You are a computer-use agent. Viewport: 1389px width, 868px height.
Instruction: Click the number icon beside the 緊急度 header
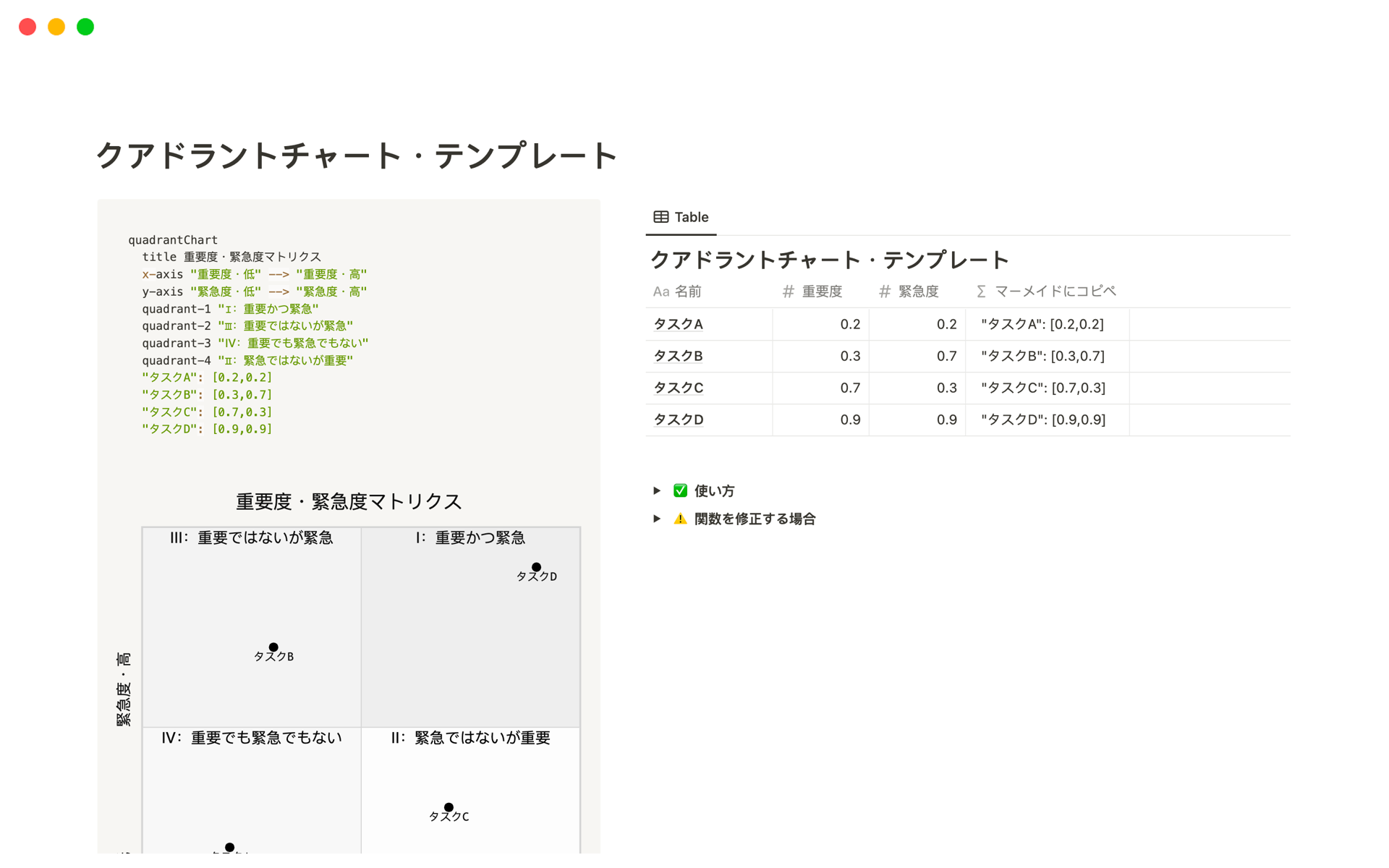click(884, 292)
